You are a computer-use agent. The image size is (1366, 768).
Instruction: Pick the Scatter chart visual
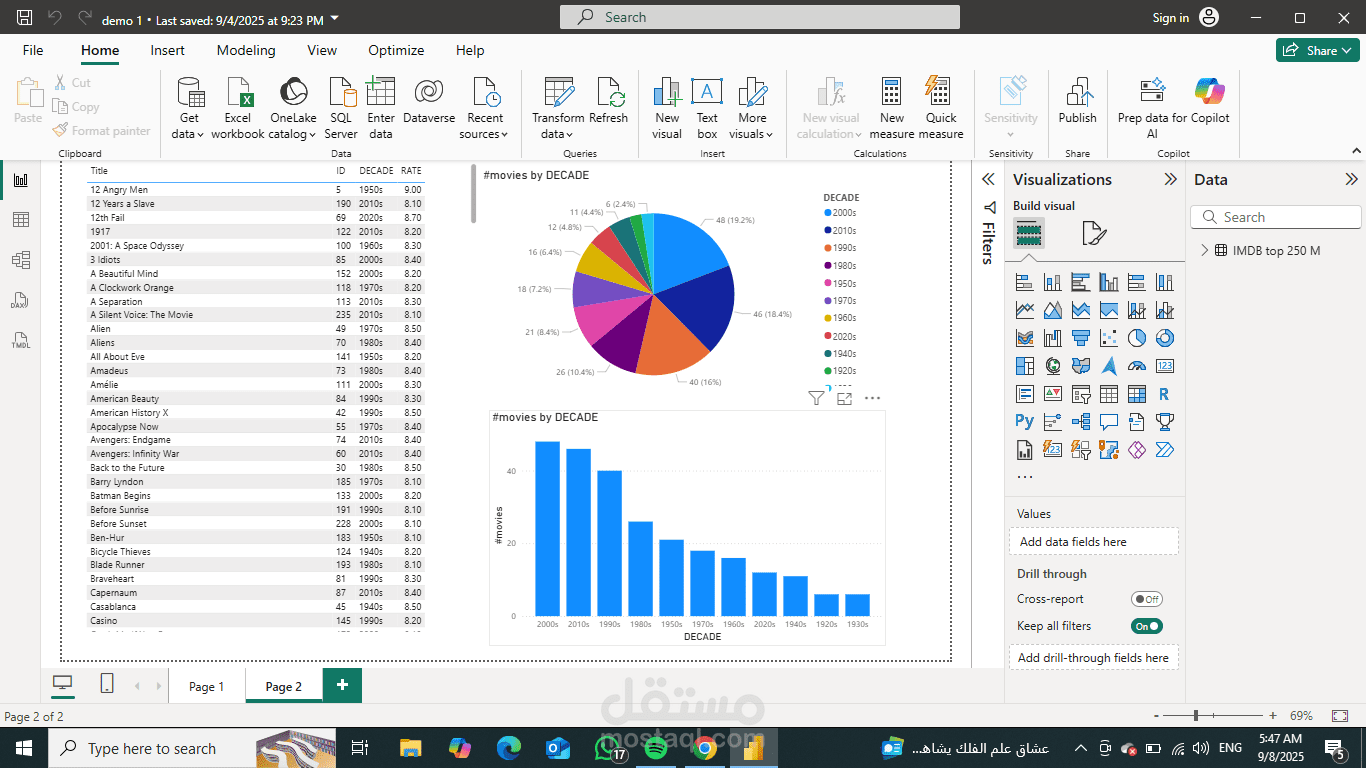click(x=1108, y=339)
